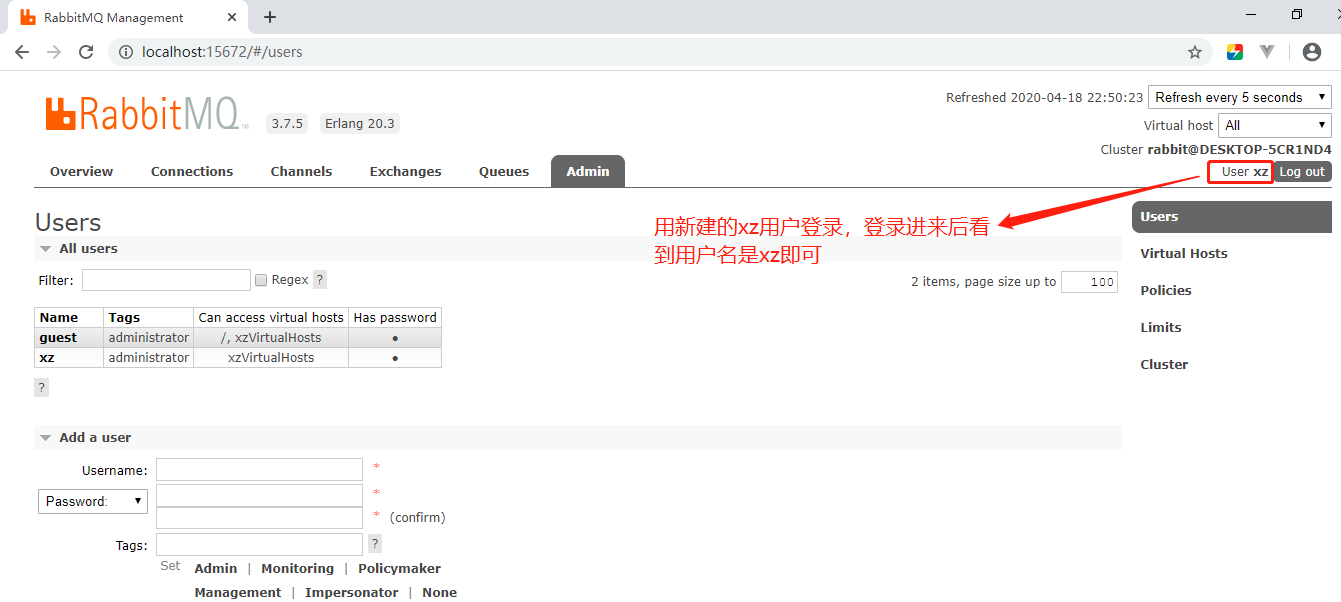
Task: Click guest row's administrator tag cell
Action: tap(149, 337)
